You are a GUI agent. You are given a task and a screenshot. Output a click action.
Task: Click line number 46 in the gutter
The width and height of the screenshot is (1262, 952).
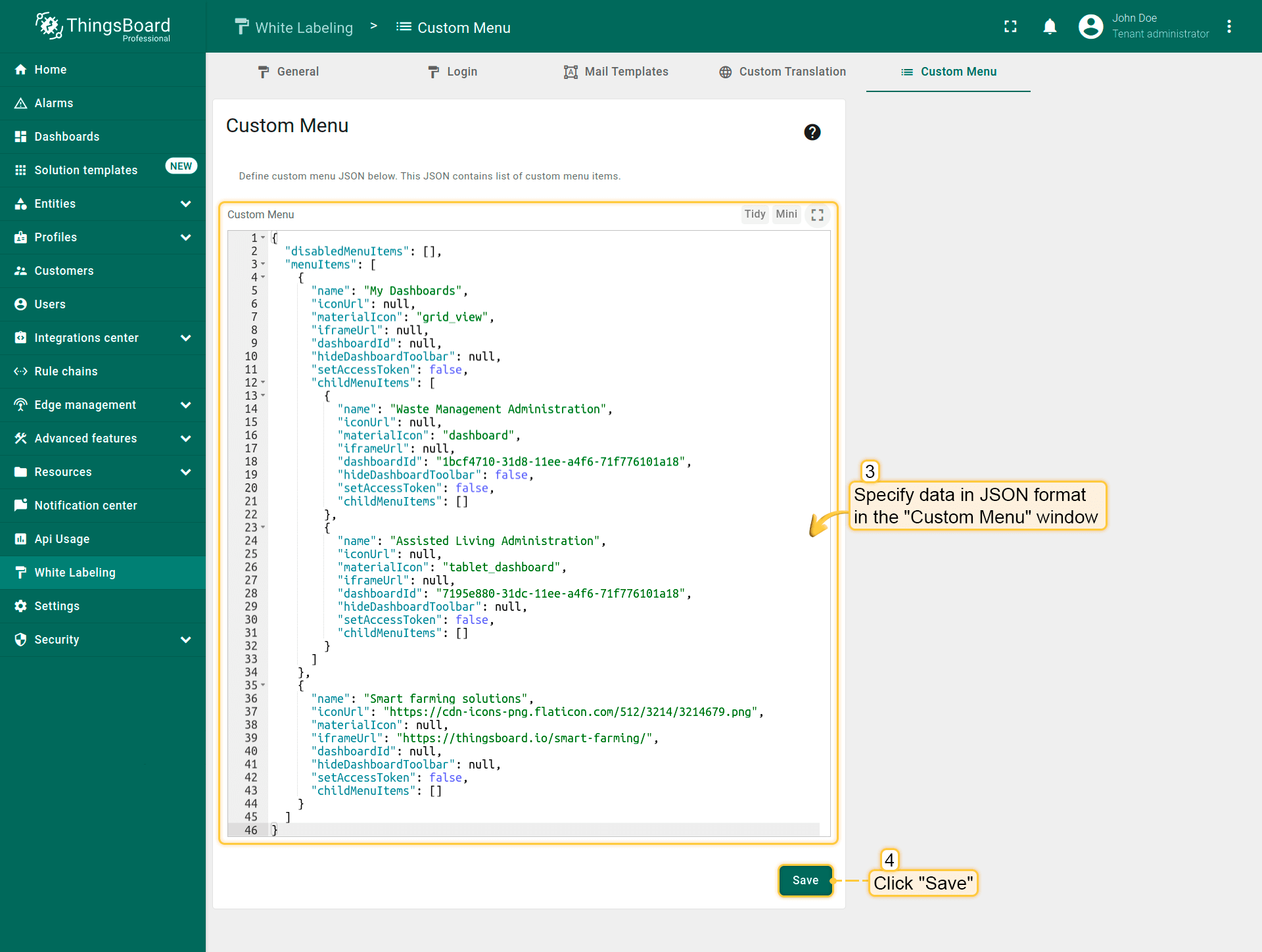(x=251, y=830)
